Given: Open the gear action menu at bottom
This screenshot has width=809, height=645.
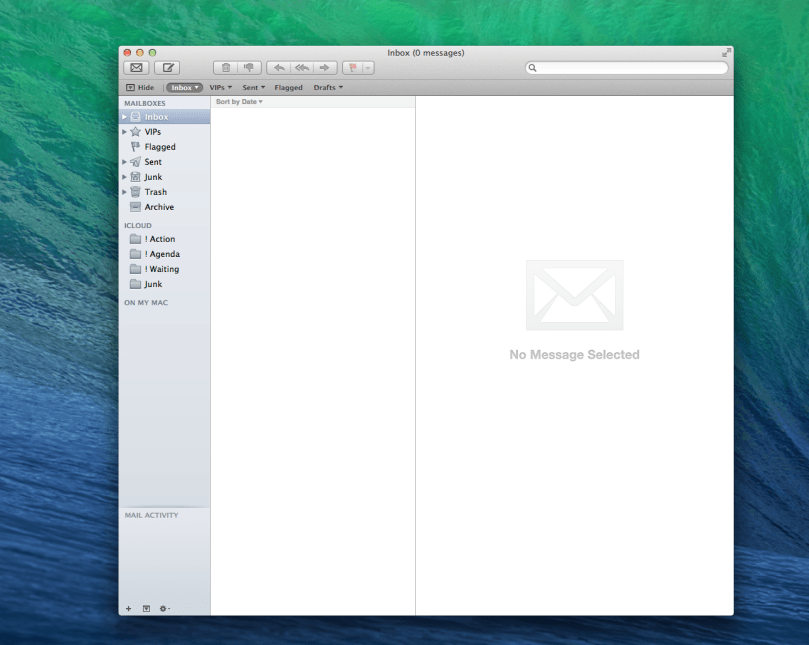Looking at the screenshot, I should [163, 608].
